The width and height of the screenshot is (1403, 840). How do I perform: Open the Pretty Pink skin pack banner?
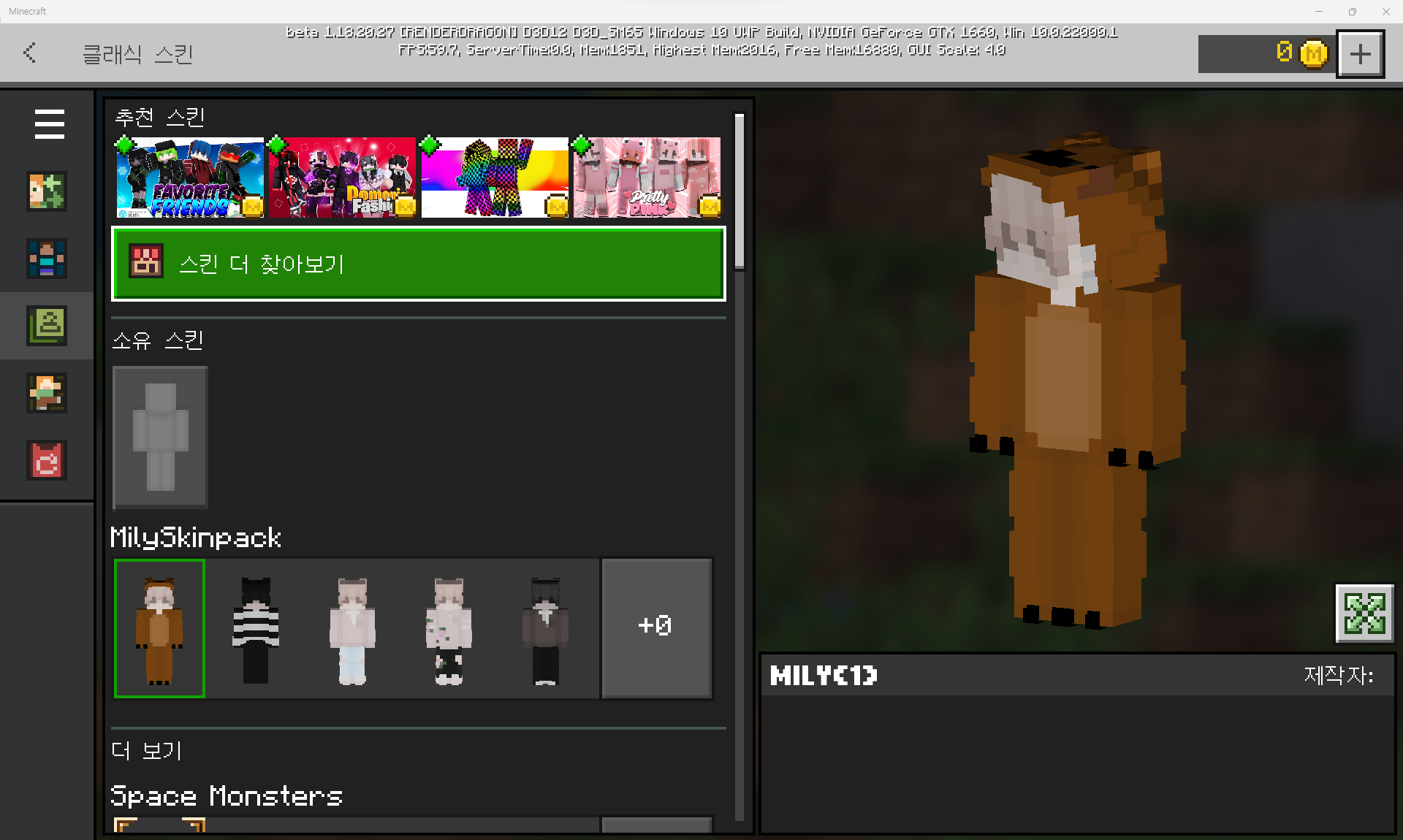[x=647, y=177]
